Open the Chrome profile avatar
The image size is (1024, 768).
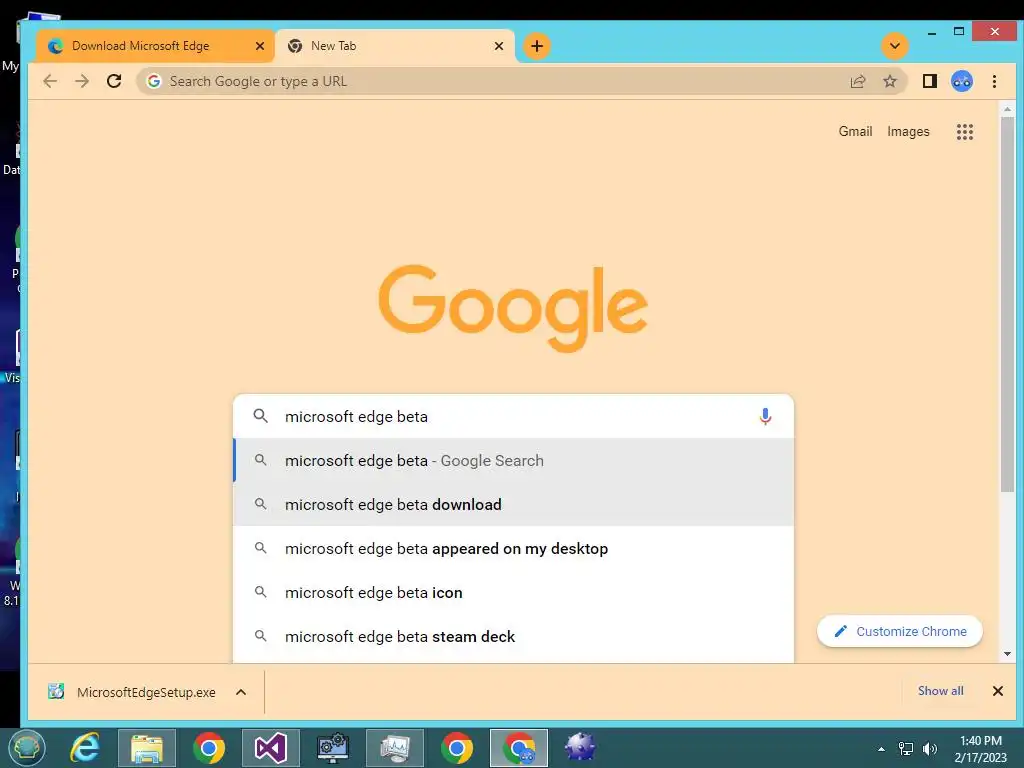[962, 81]
